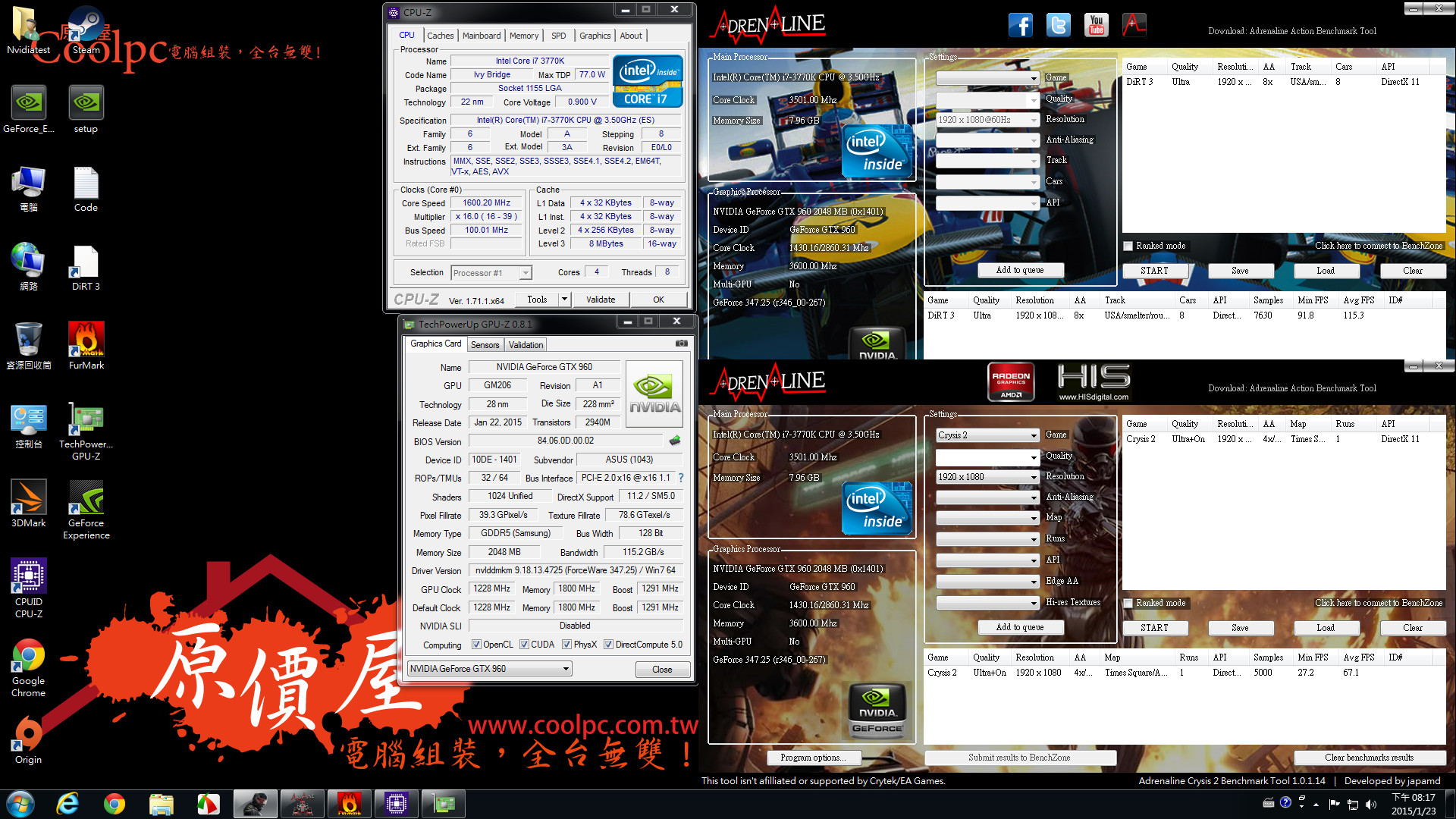Open the FurMark taskbar button

click(x=350, y=804)
